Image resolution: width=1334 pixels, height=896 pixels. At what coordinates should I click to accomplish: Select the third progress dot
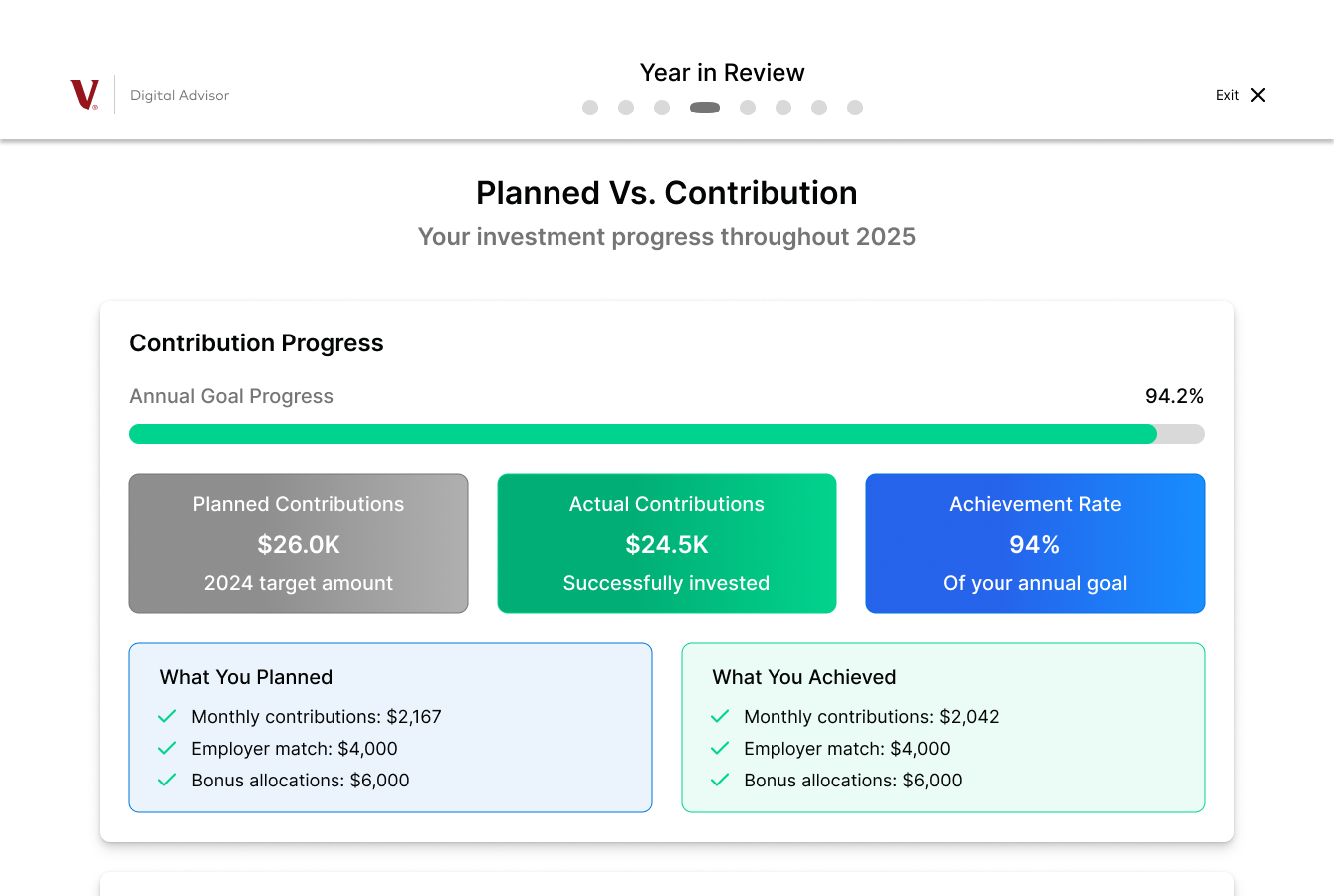[x=662, y=108]
